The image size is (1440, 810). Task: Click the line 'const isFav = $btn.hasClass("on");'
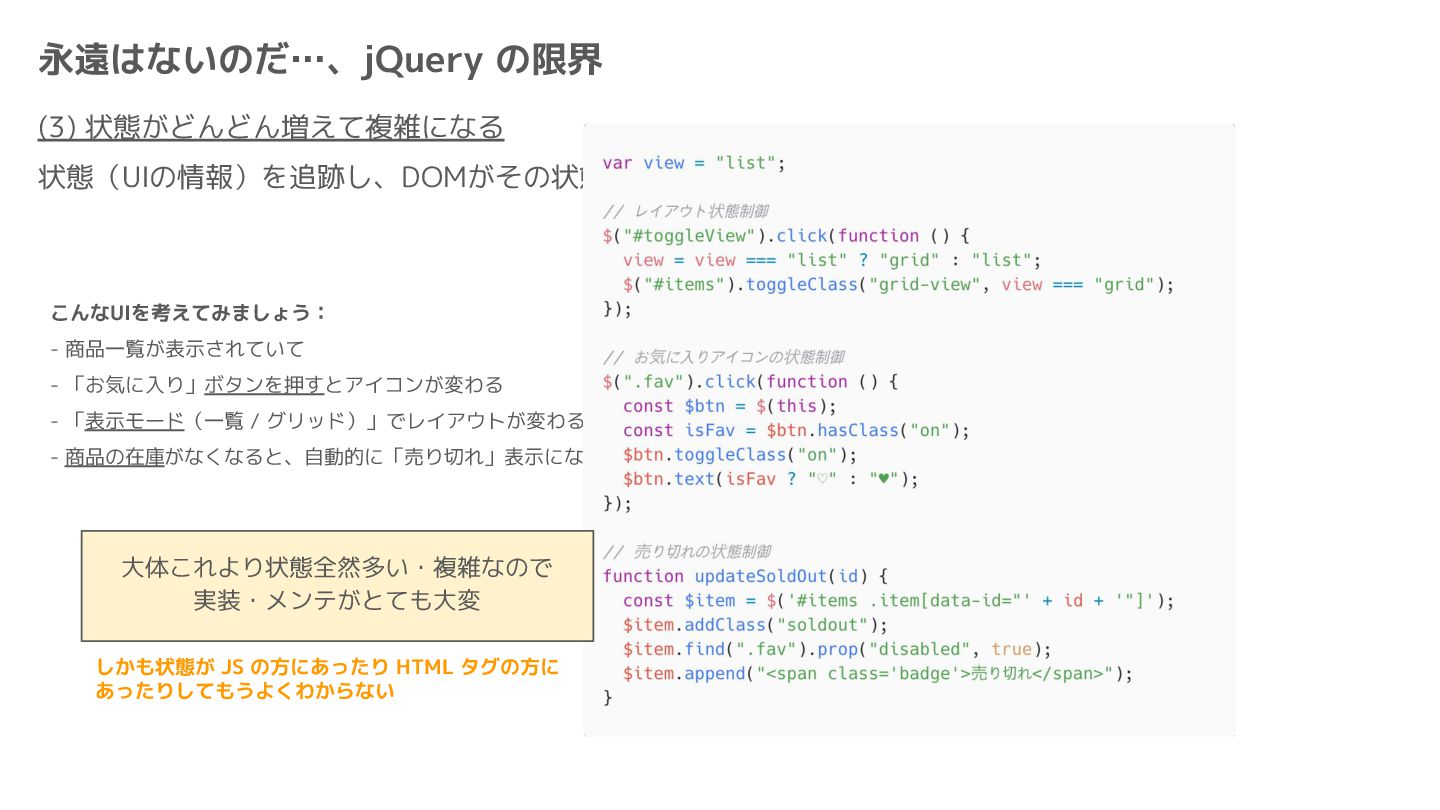[796, 430]
